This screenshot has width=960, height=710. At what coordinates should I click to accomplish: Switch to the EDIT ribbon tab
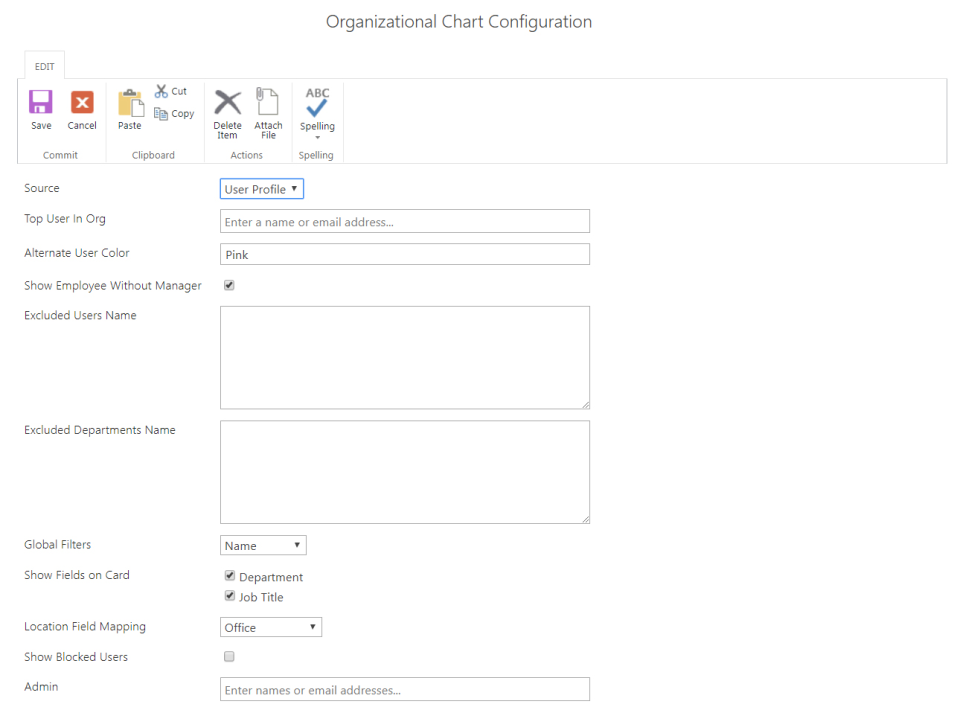[x=44, y=66]
